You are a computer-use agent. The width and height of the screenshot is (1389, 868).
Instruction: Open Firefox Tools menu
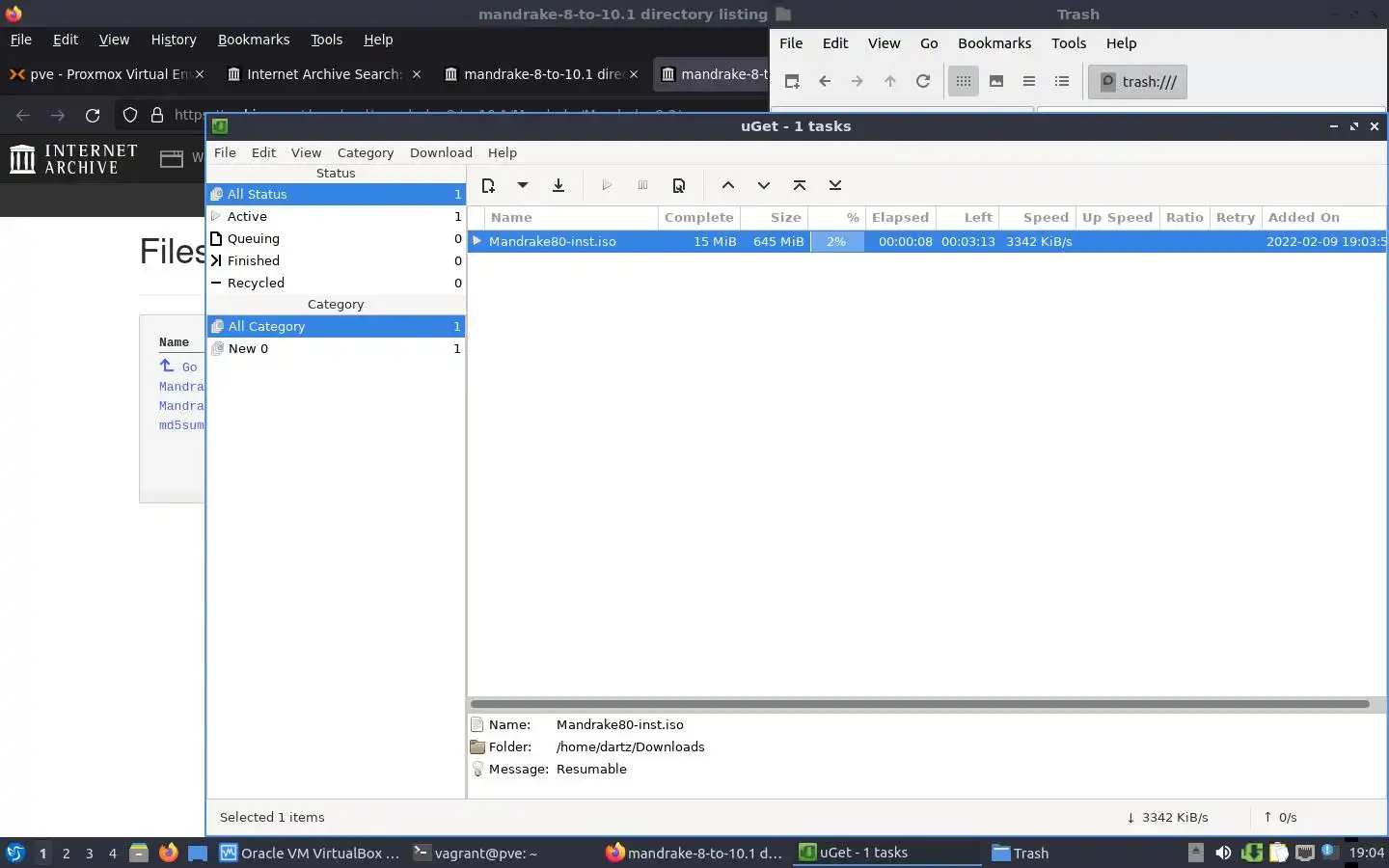[x=326, y=40]
